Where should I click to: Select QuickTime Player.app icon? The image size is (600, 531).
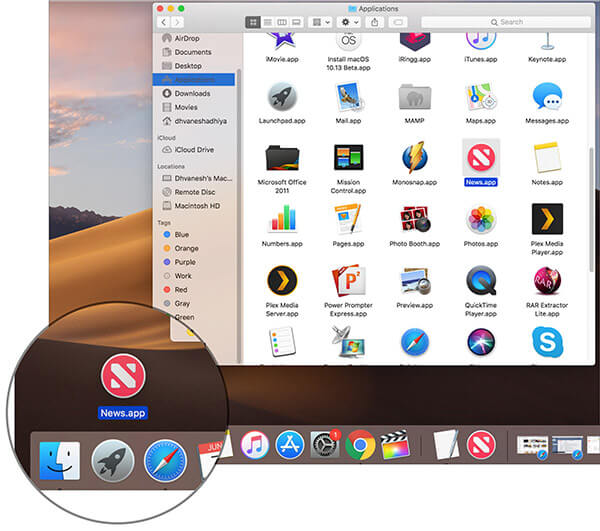coord(481,280)
